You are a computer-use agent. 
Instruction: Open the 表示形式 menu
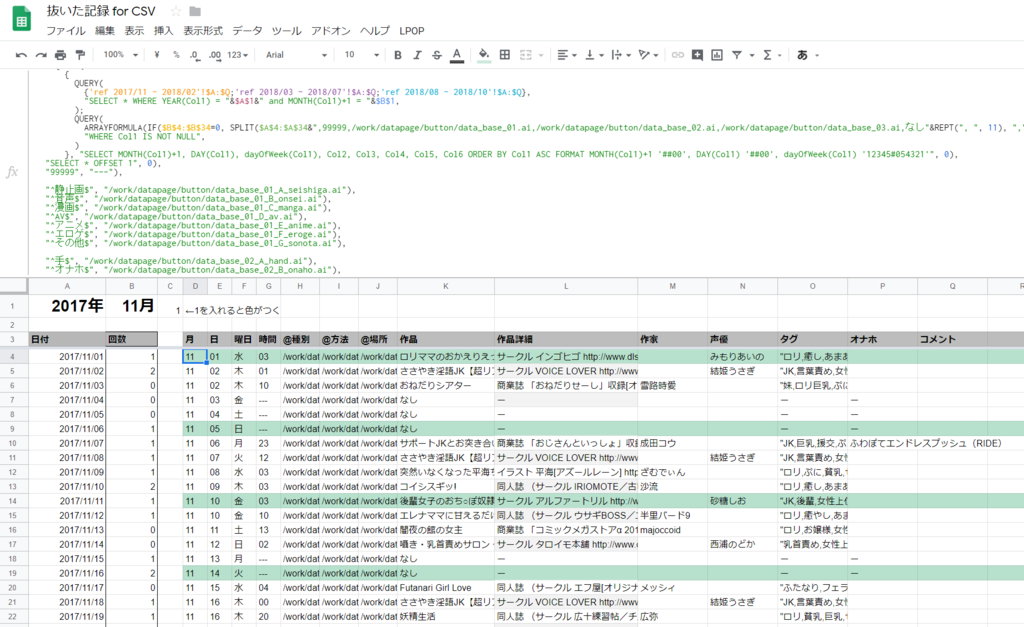click(203, 31)
